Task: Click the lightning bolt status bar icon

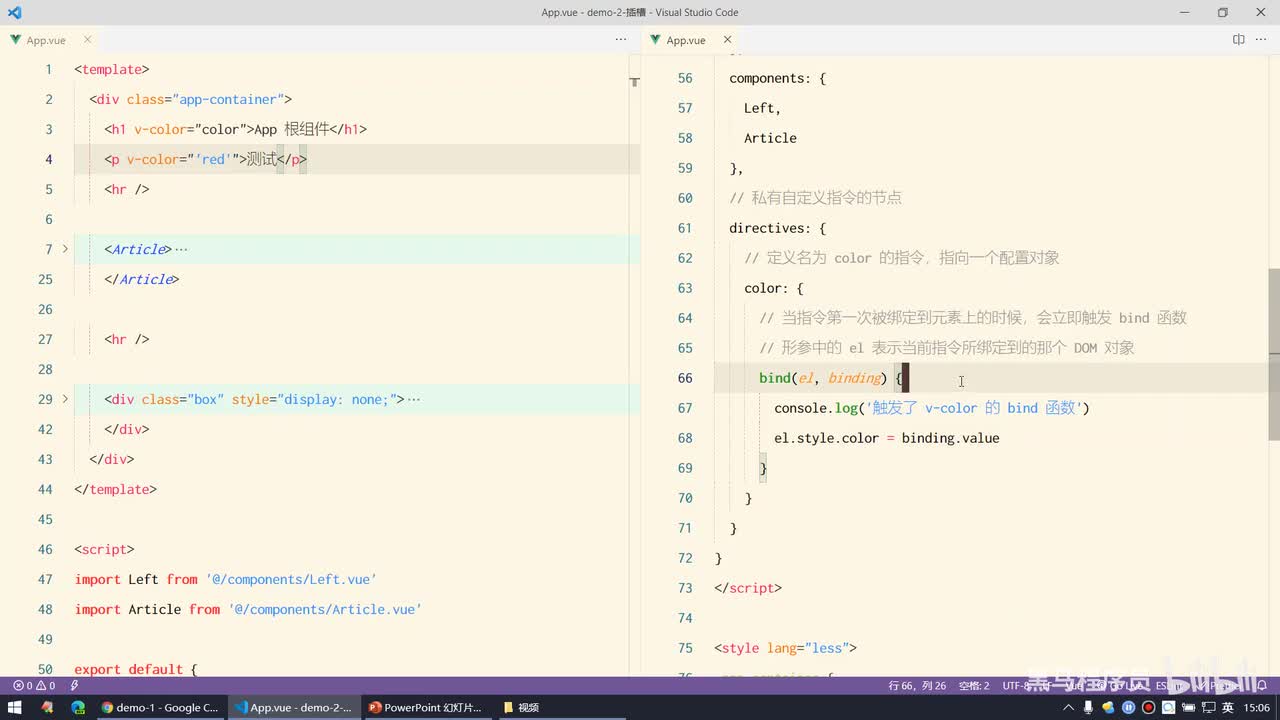Action: tap(75, 685)
